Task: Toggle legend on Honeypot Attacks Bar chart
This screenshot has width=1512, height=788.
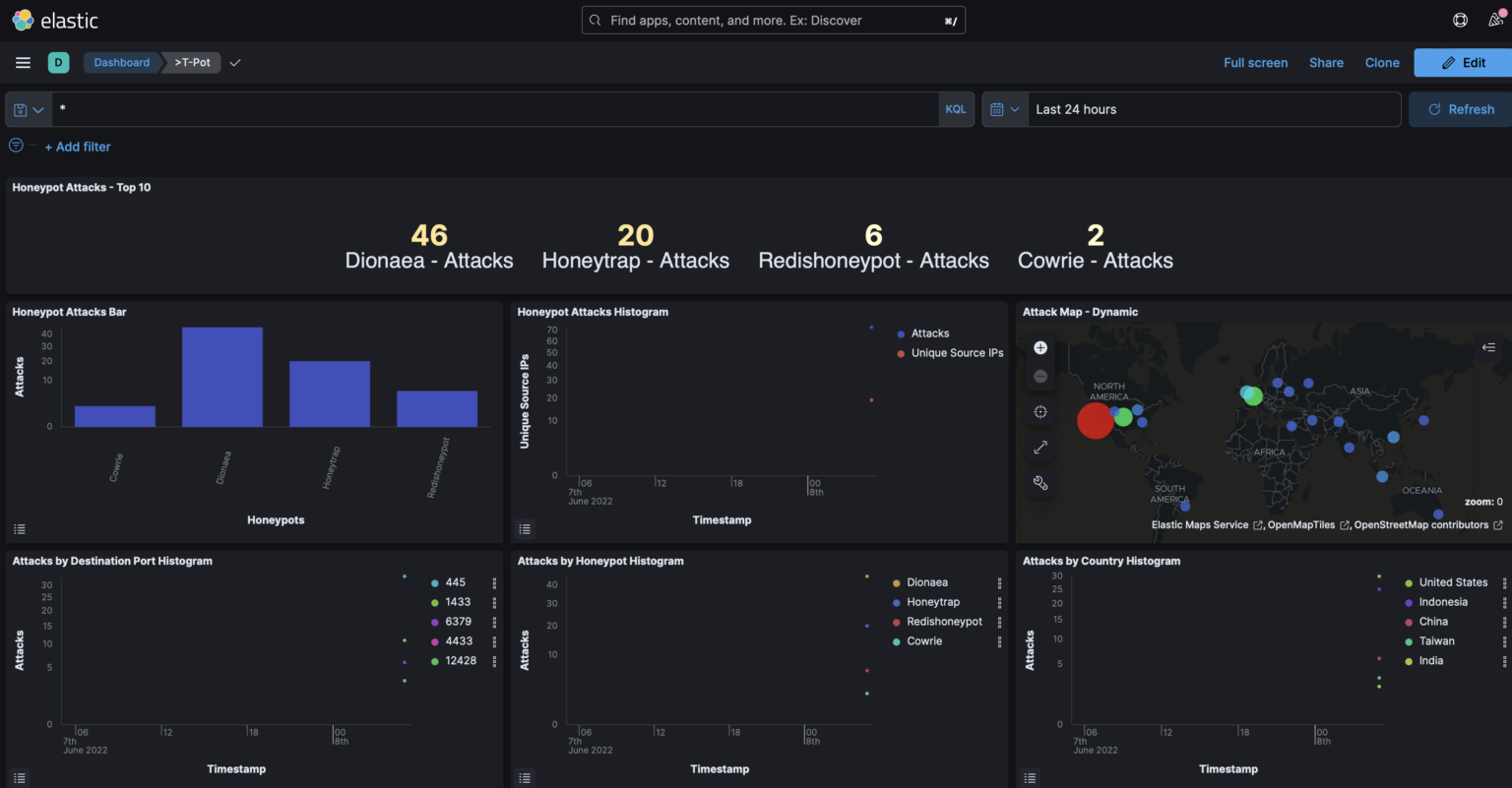Action: pyautogui.click(x=20, y=529)
